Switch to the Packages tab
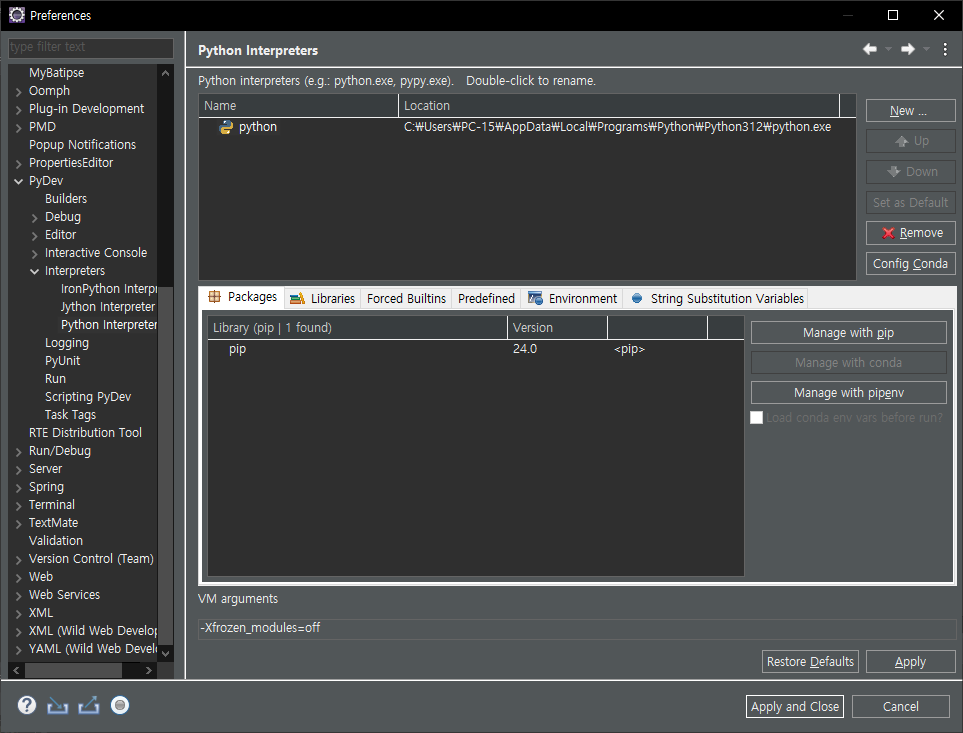 (243, 297)
